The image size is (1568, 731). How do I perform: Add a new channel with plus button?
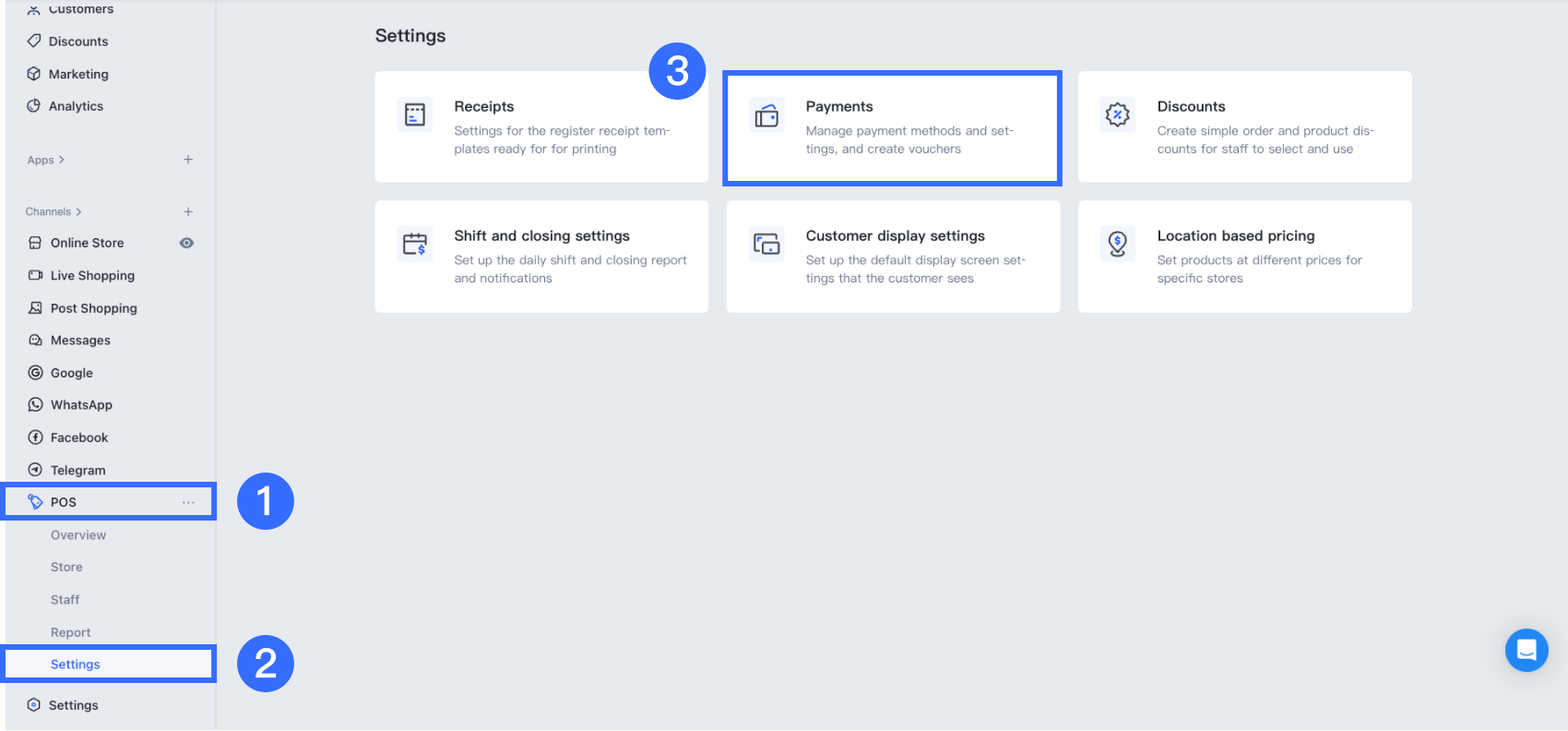pos(188,211)
